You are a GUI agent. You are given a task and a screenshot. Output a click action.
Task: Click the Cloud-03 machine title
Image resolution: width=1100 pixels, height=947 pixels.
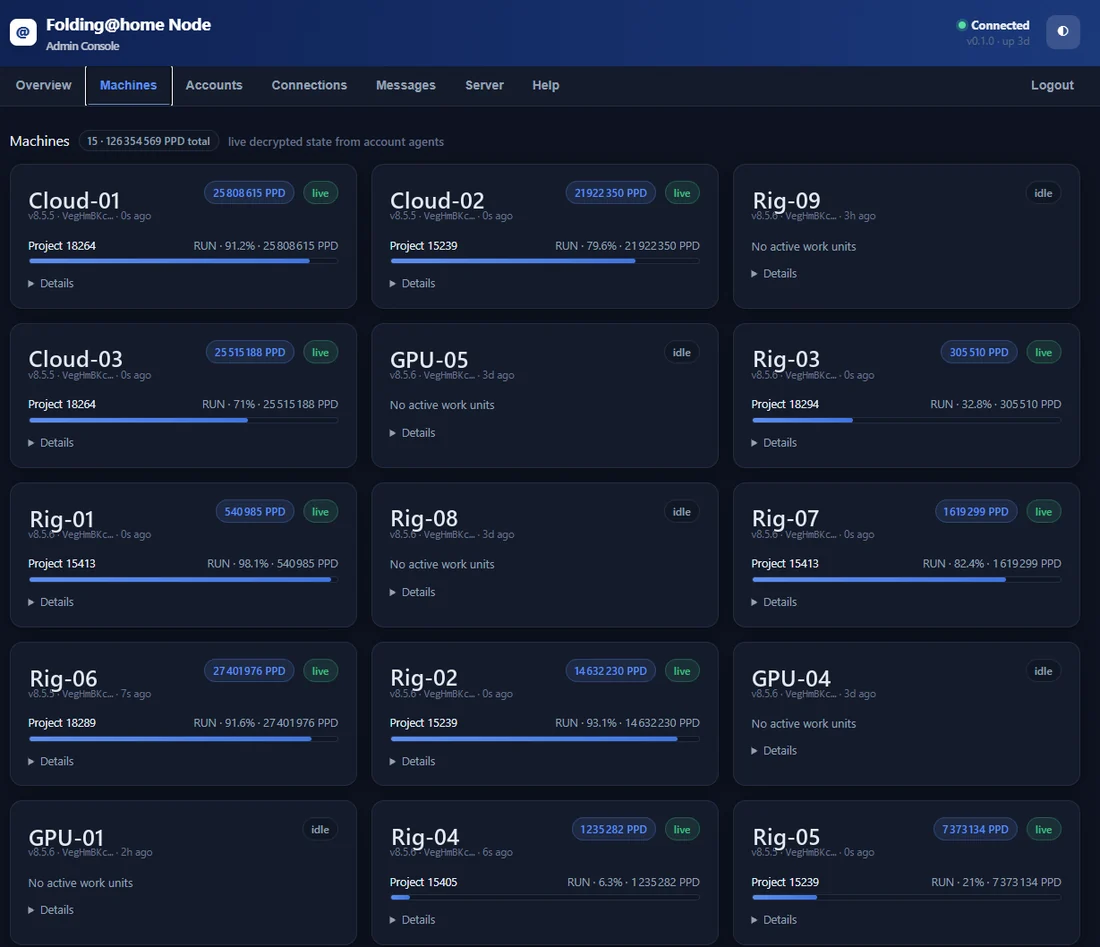(75, 359)
